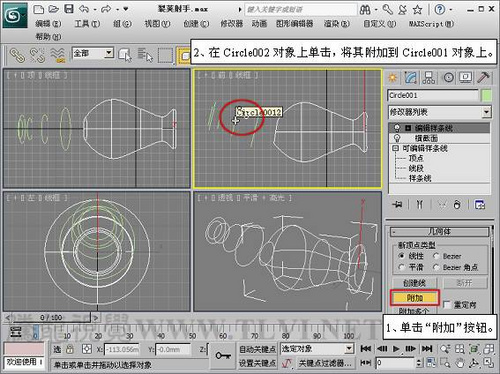Click the question mark help icon
The image size is (500, 374).
[x=440, y=10]
